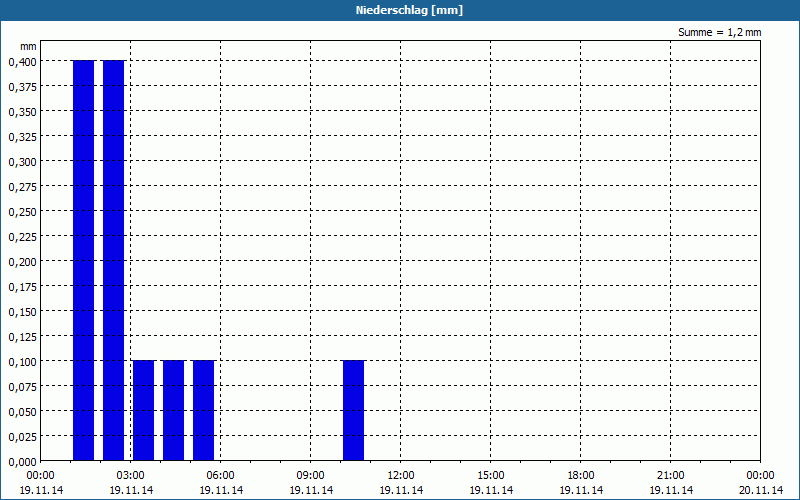Click the lone 0,100 bar after 10:00
The height and width of the screenshot is (500, 800).
pos(354,410)
